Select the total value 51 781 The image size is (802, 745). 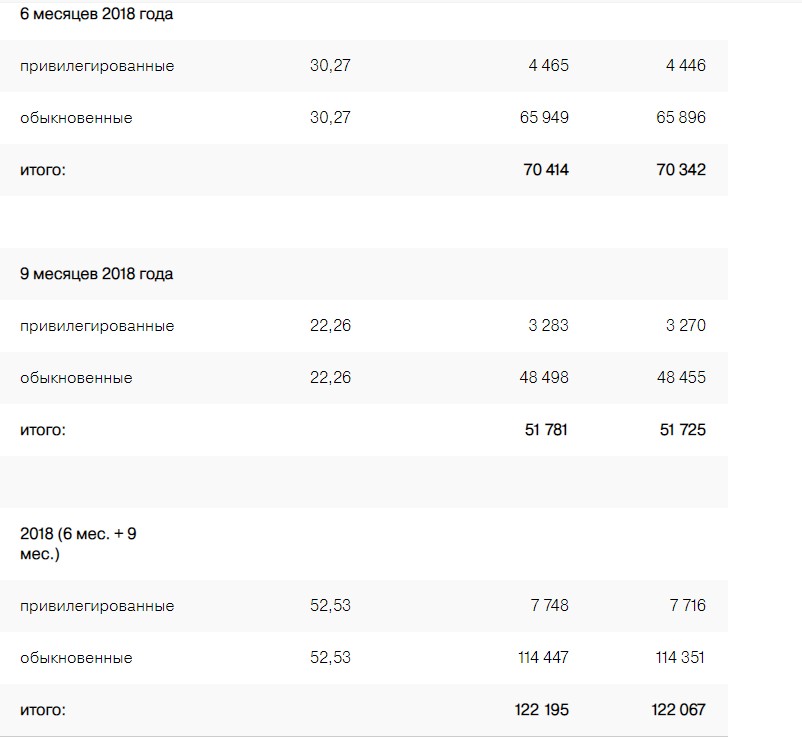pos(546,430)
